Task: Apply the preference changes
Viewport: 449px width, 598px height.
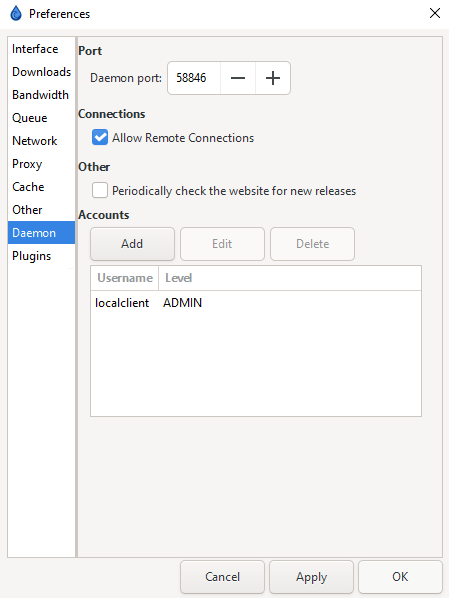Action: tap(311, 577)
